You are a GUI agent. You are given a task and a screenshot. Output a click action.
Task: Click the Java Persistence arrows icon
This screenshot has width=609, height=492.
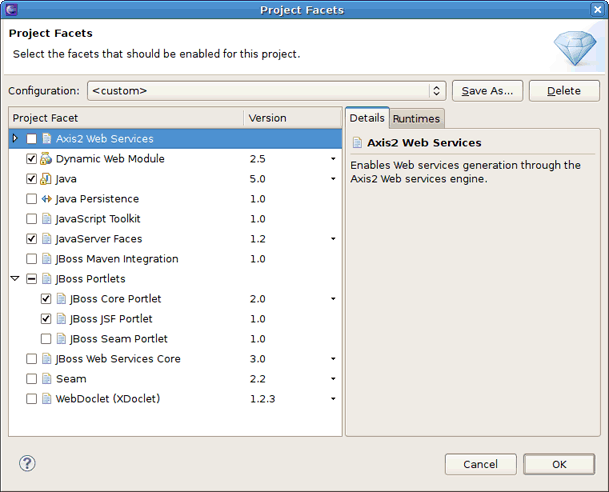[x=46, y=199]
